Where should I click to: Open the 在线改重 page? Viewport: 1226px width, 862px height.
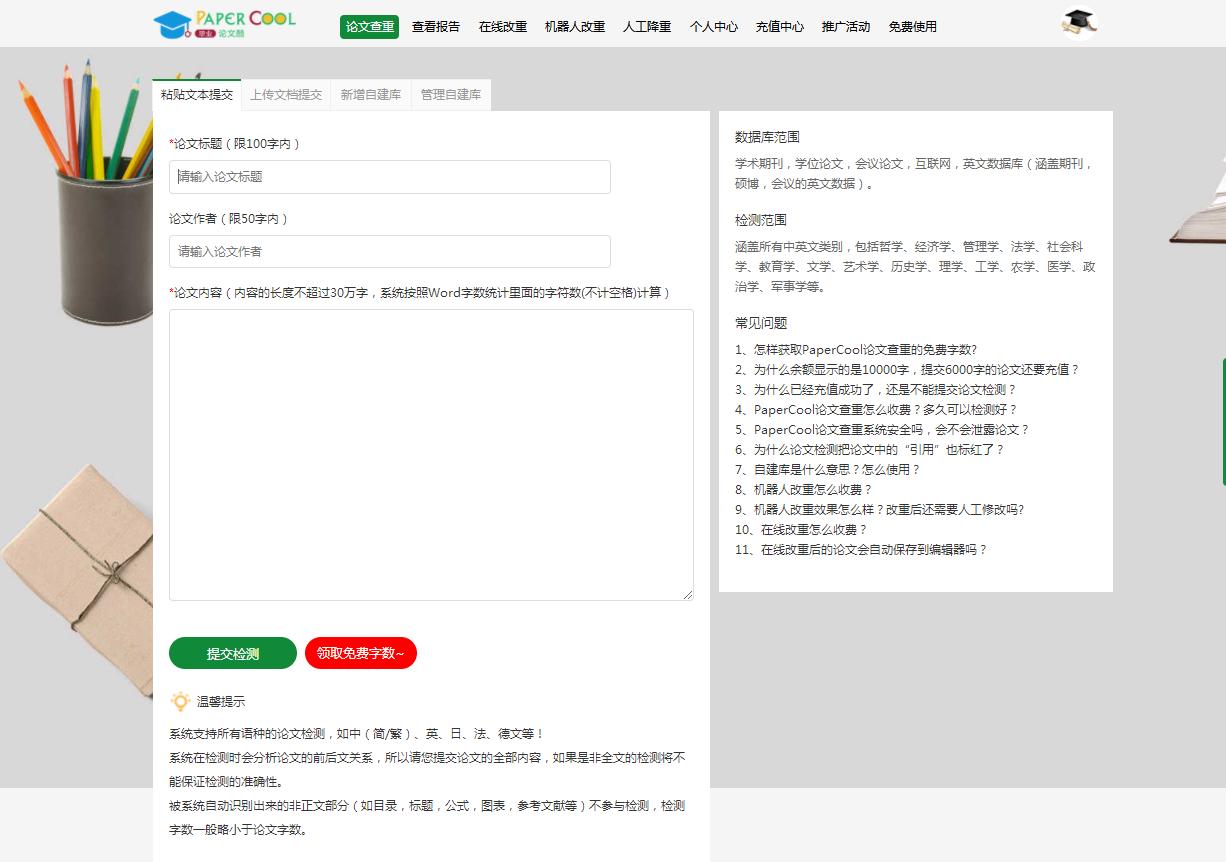(x=502, y=27)
